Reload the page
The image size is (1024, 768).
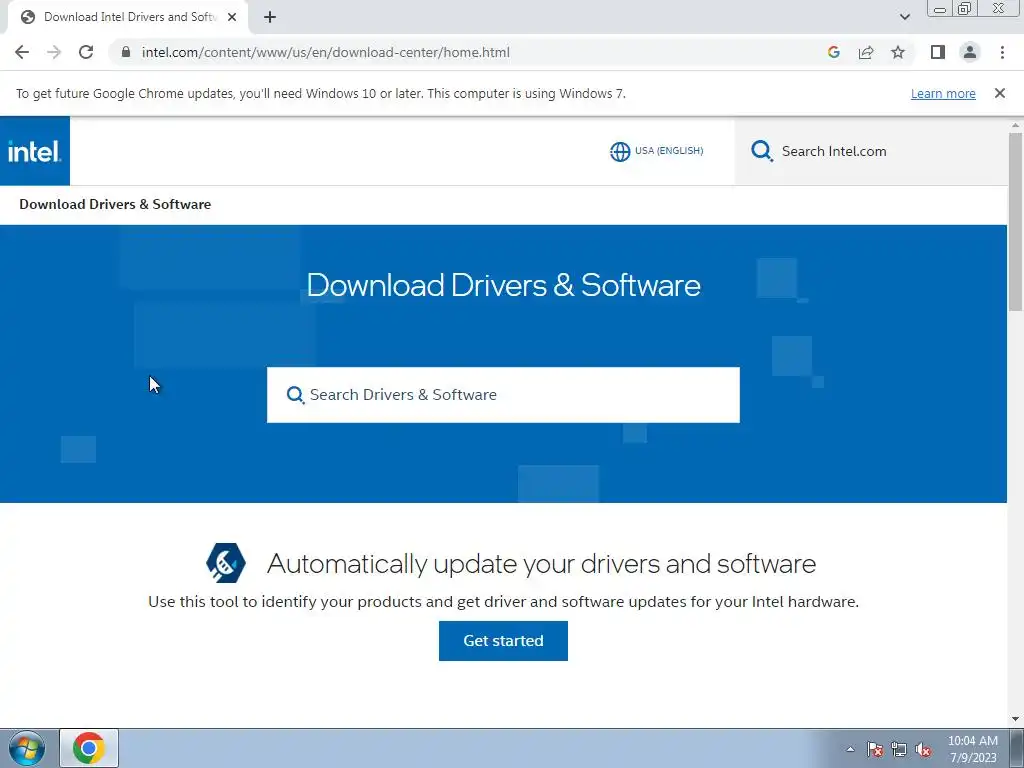coord(86,52)
